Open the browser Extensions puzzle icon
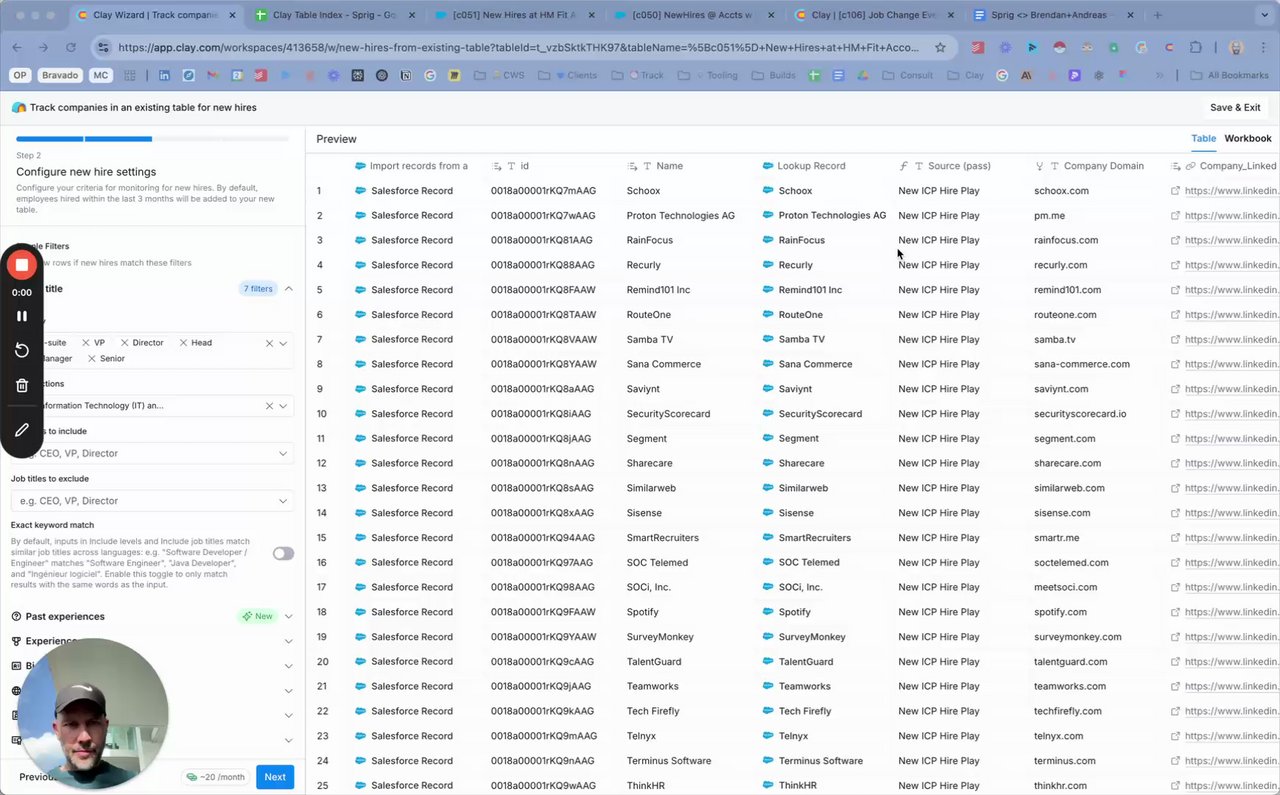Screen dimensions: 1280x795 point(1195,47)
